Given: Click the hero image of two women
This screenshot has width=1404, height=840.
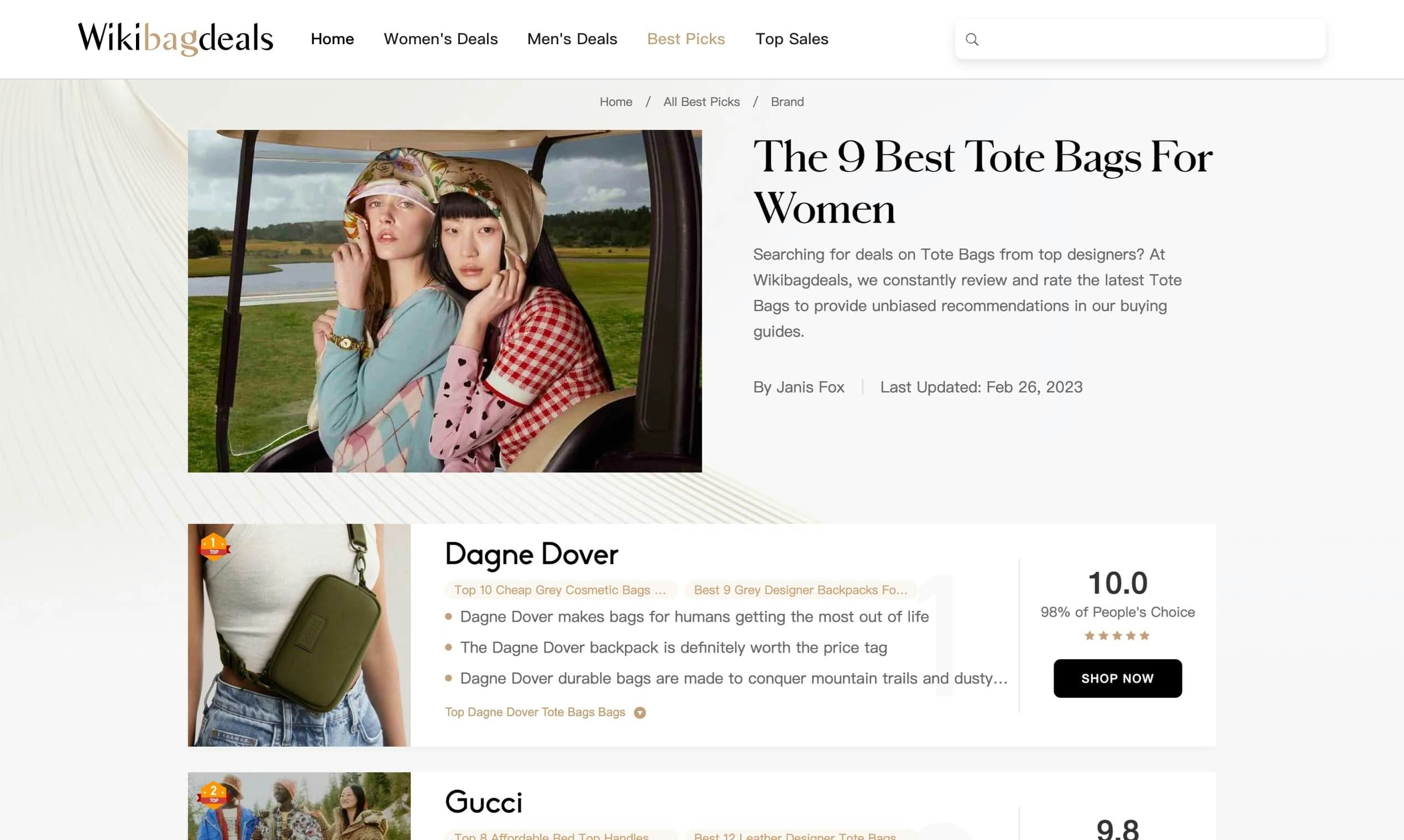Looking at the screenshot, I should [x=444, y=301].
